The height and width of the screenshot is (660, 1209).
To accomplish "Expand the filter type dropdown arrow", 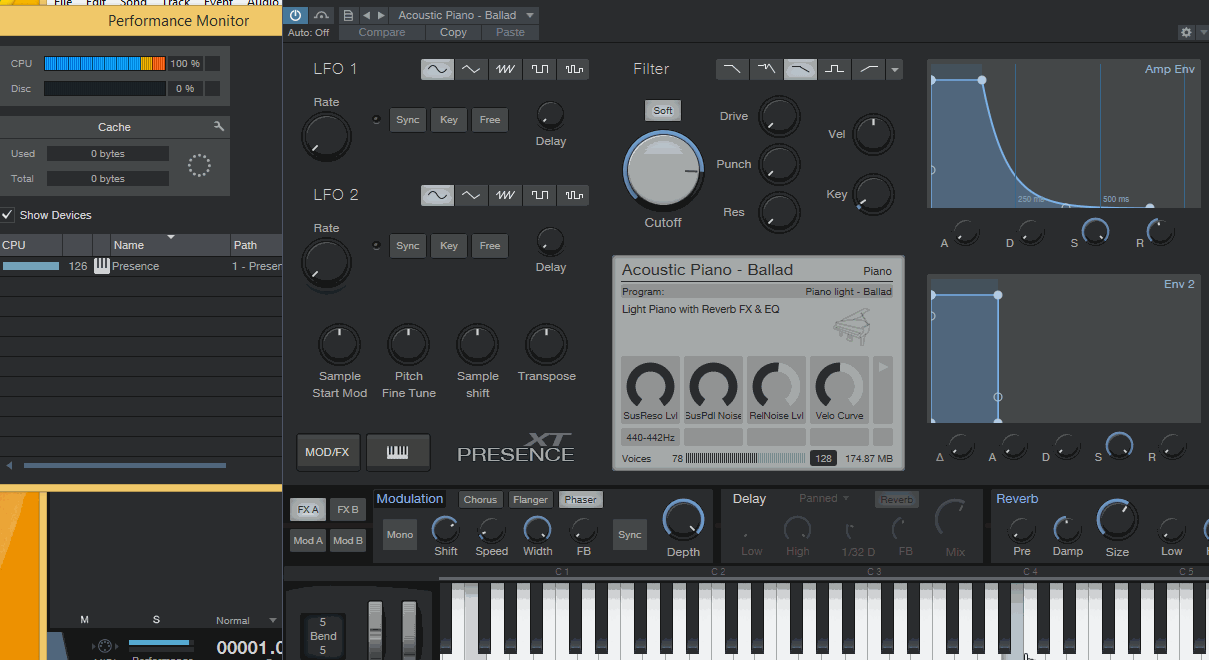I will 895,70.
